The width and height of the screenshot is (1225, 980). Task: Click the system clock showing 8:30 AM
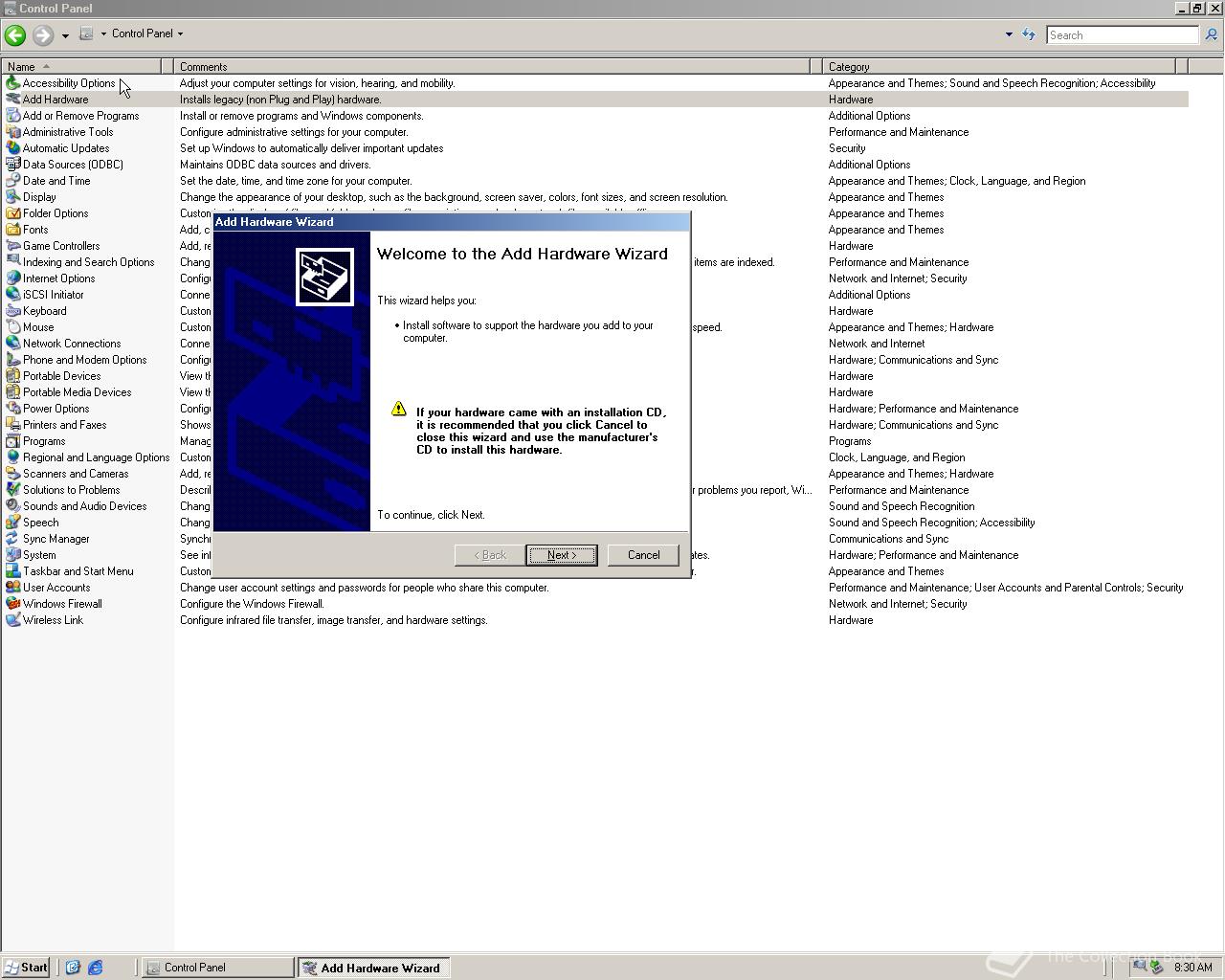[1192, 968]
